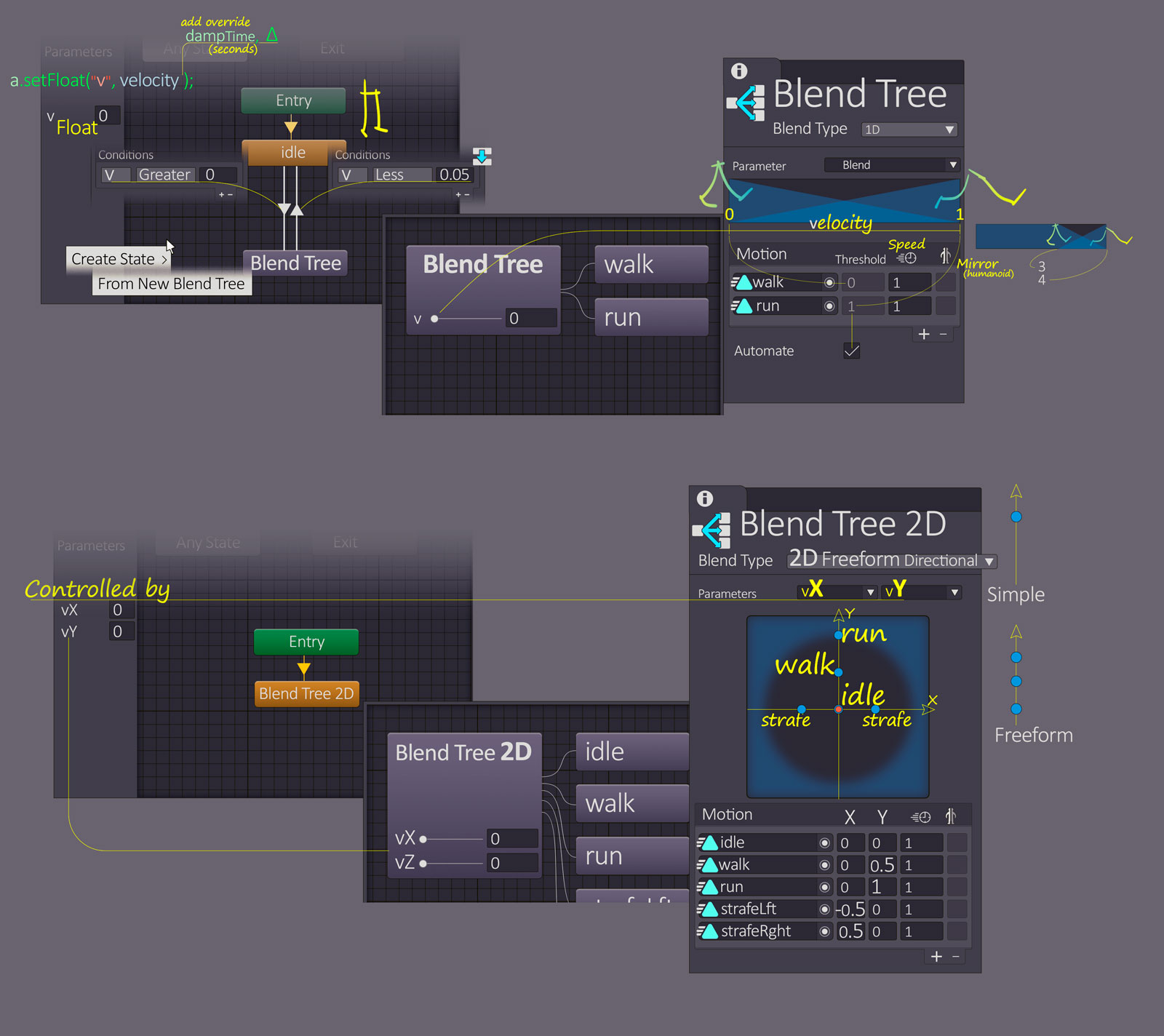The width and height of the screenshot is (1164, 1036).
Task: Toggle mirror checkbox for idle in 2D list
Action: click(x=957, y=843)
